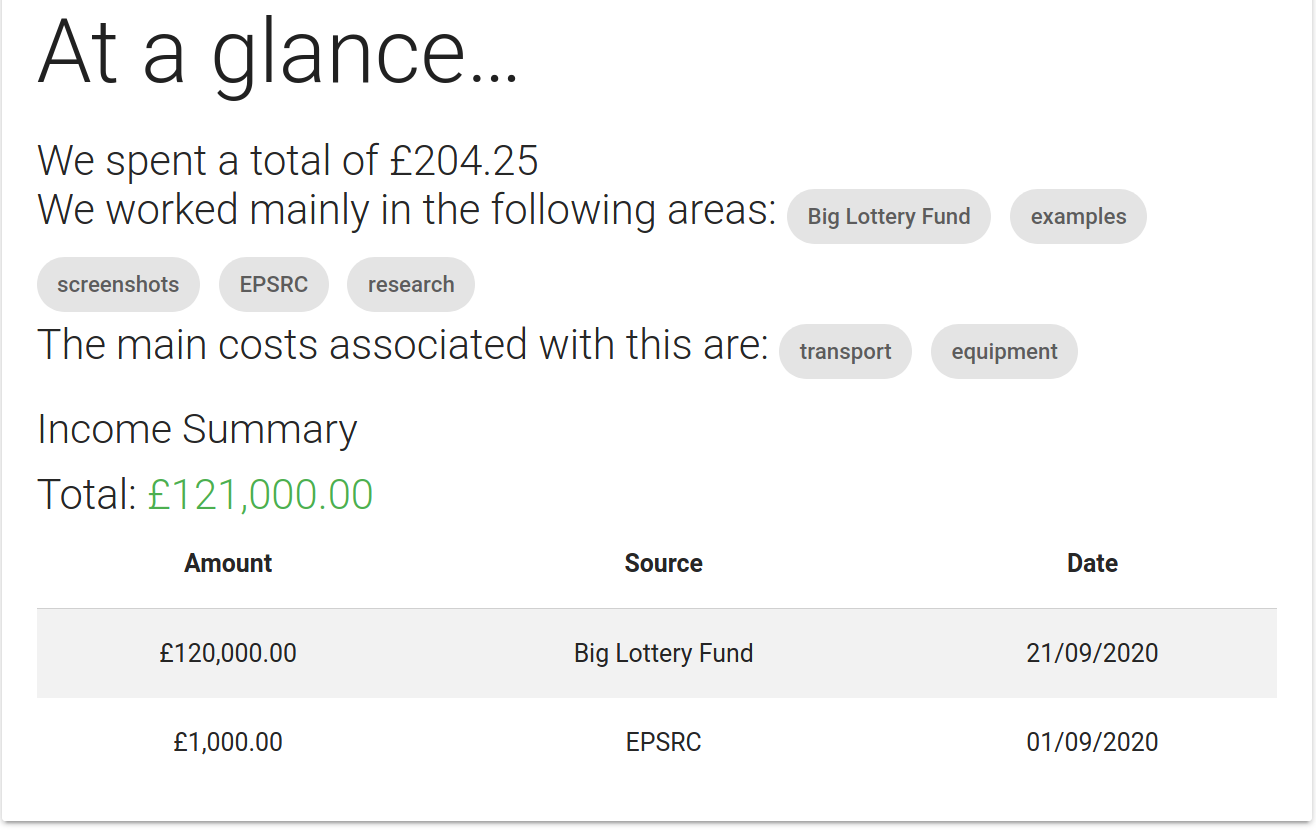Click the green total £121,000.00 figure
The height and width of the screenshot is (830, 1316).
(260, 493)
